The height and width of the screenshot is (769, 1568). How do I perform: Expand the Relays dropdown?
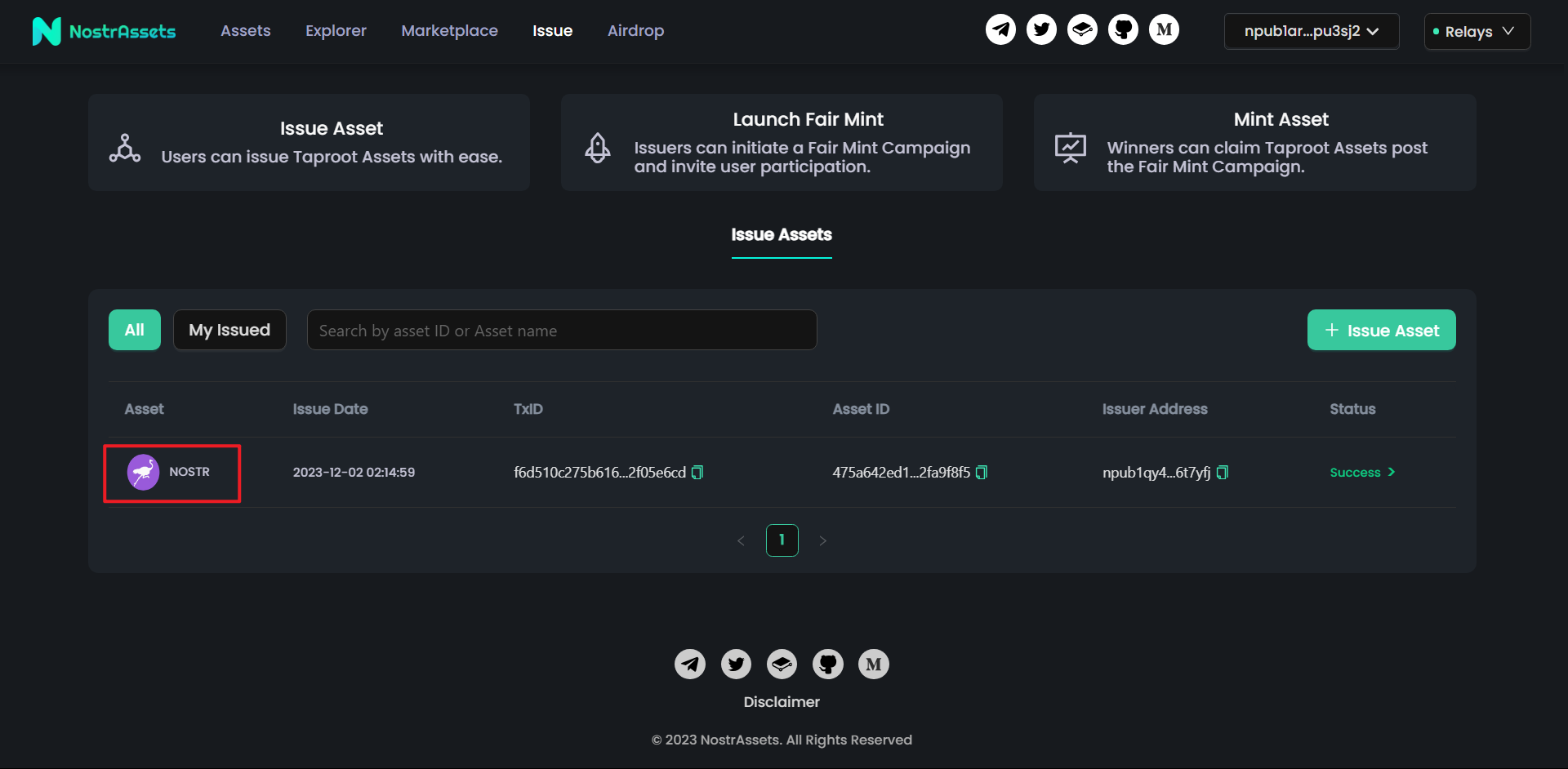click(1477, 31)
